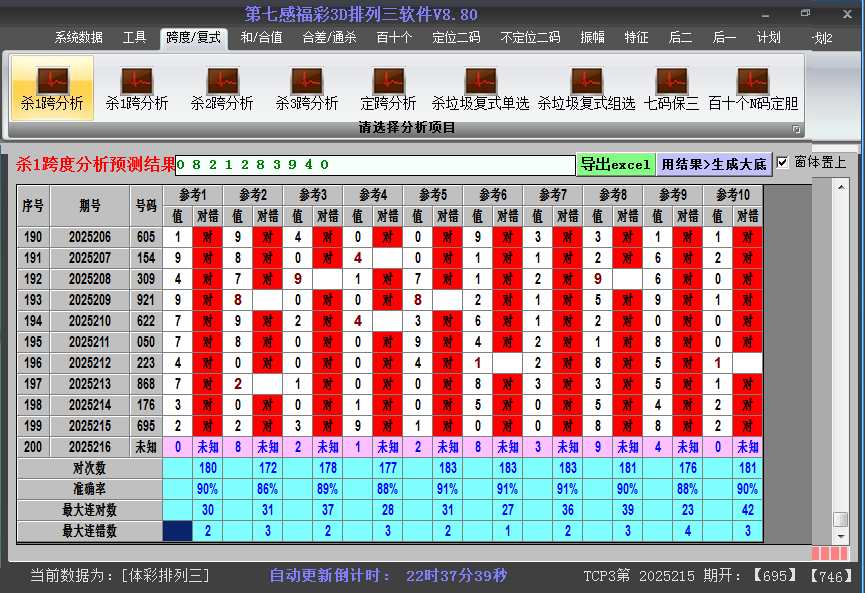
Task: Open the 特征 tab
Action: [636, 38]
